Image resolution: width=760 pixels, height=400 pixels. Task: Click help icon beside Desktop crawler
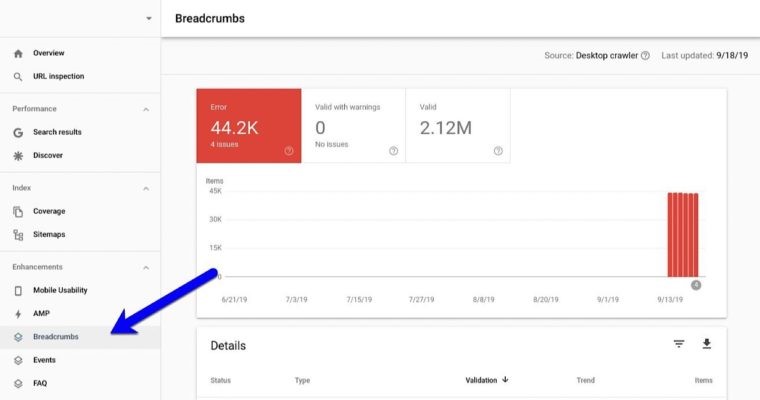point(645,56)
